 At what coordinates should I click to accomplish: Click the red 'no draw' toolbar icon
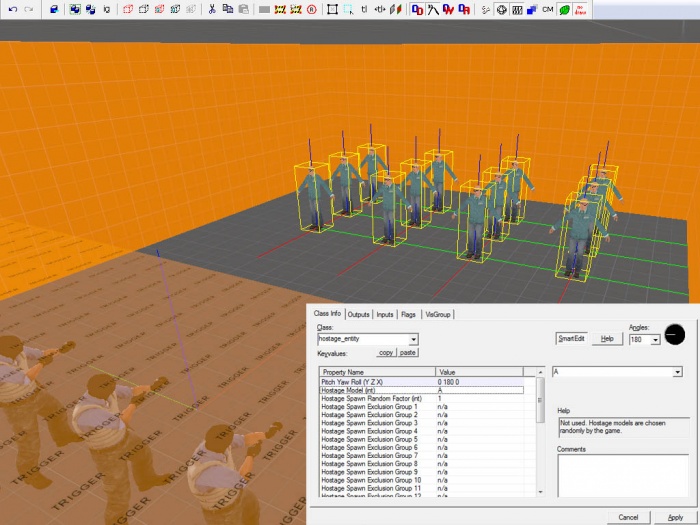tap(581, 10)
